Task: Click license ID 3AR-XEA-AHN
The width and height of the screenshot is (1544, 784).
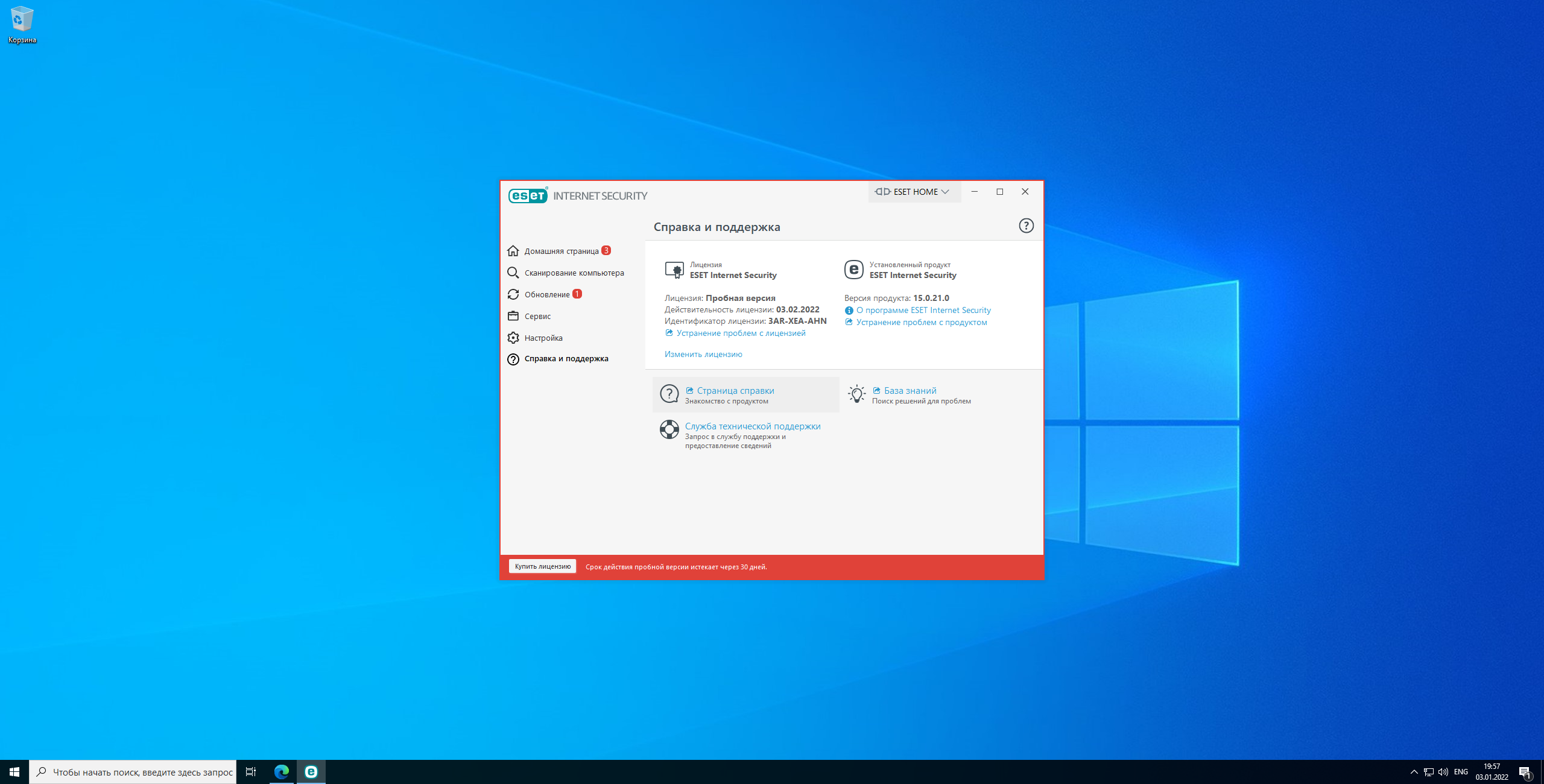Action: [797, 321]
